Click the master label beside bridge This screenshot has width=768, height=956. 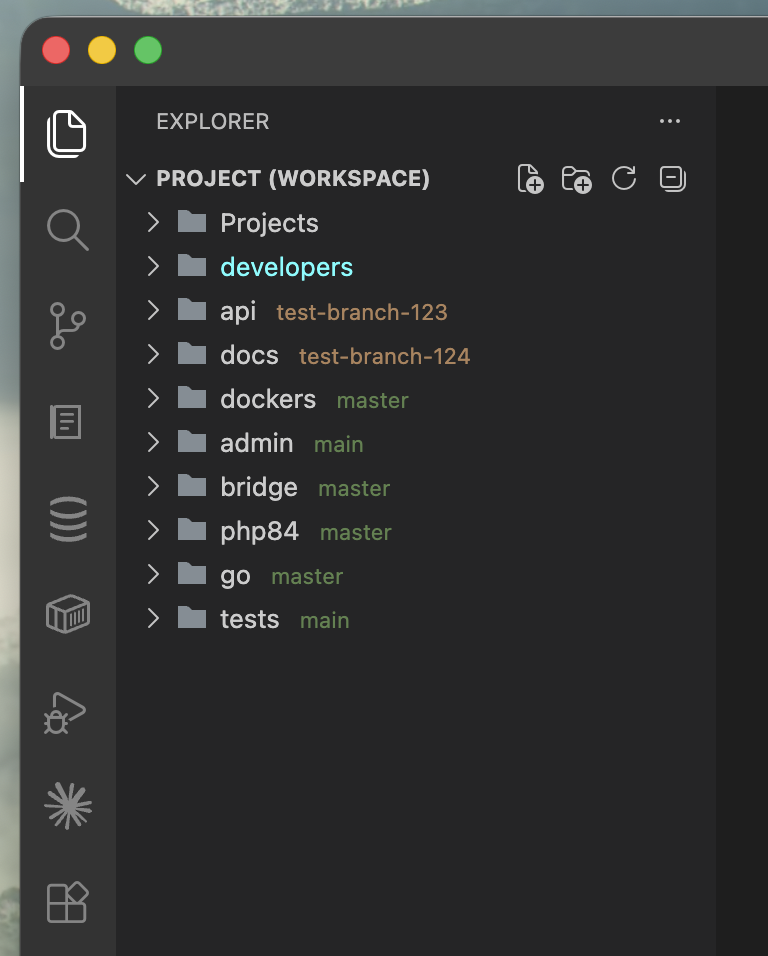tap(354, 488)
